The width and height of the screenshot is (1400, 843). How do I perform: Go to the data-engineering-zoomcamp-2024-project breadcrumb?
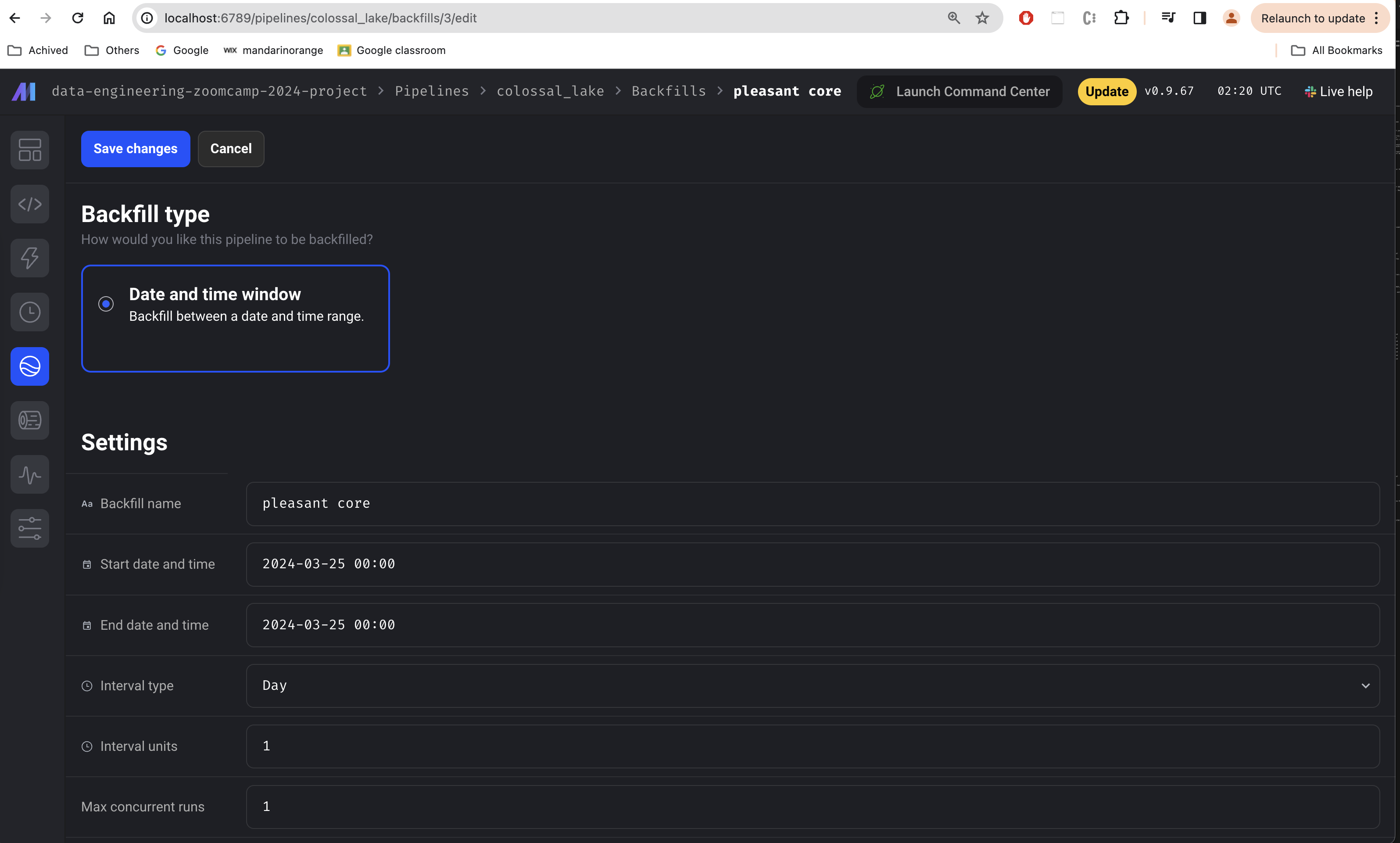click(x=210, y=91)
